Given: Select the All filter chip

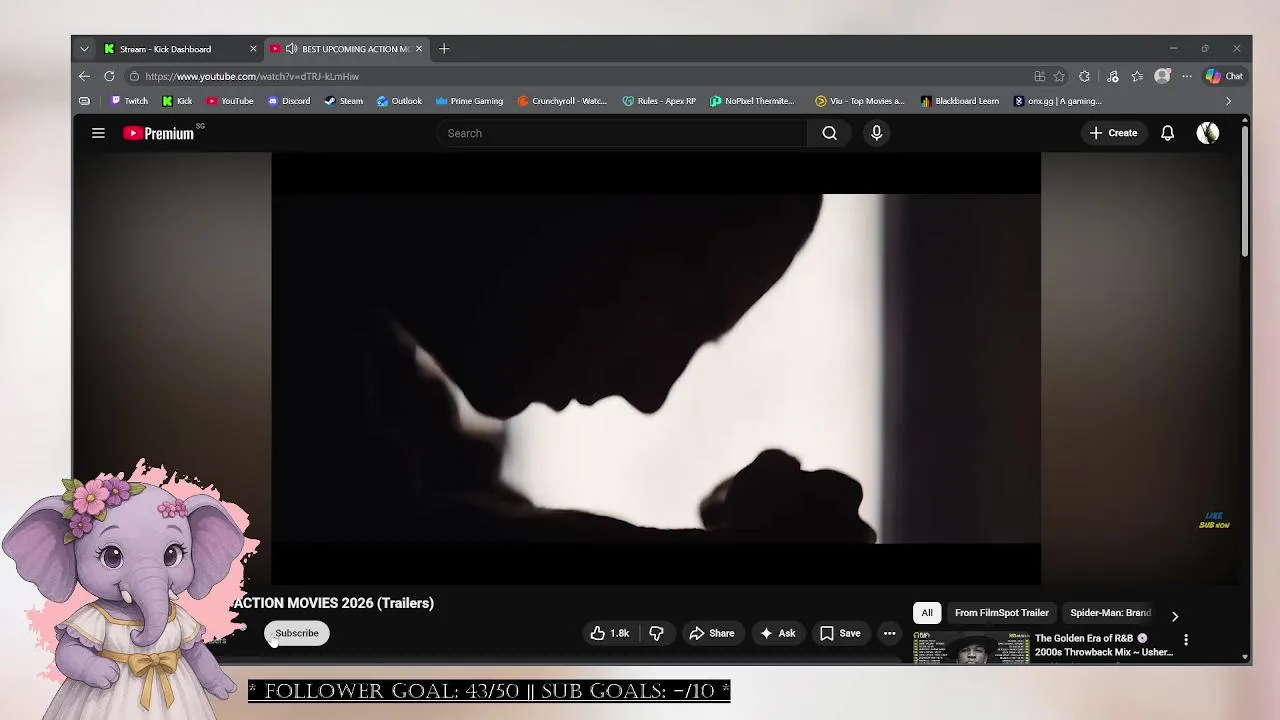Looking at the screenshot, I should pos(927,613).
